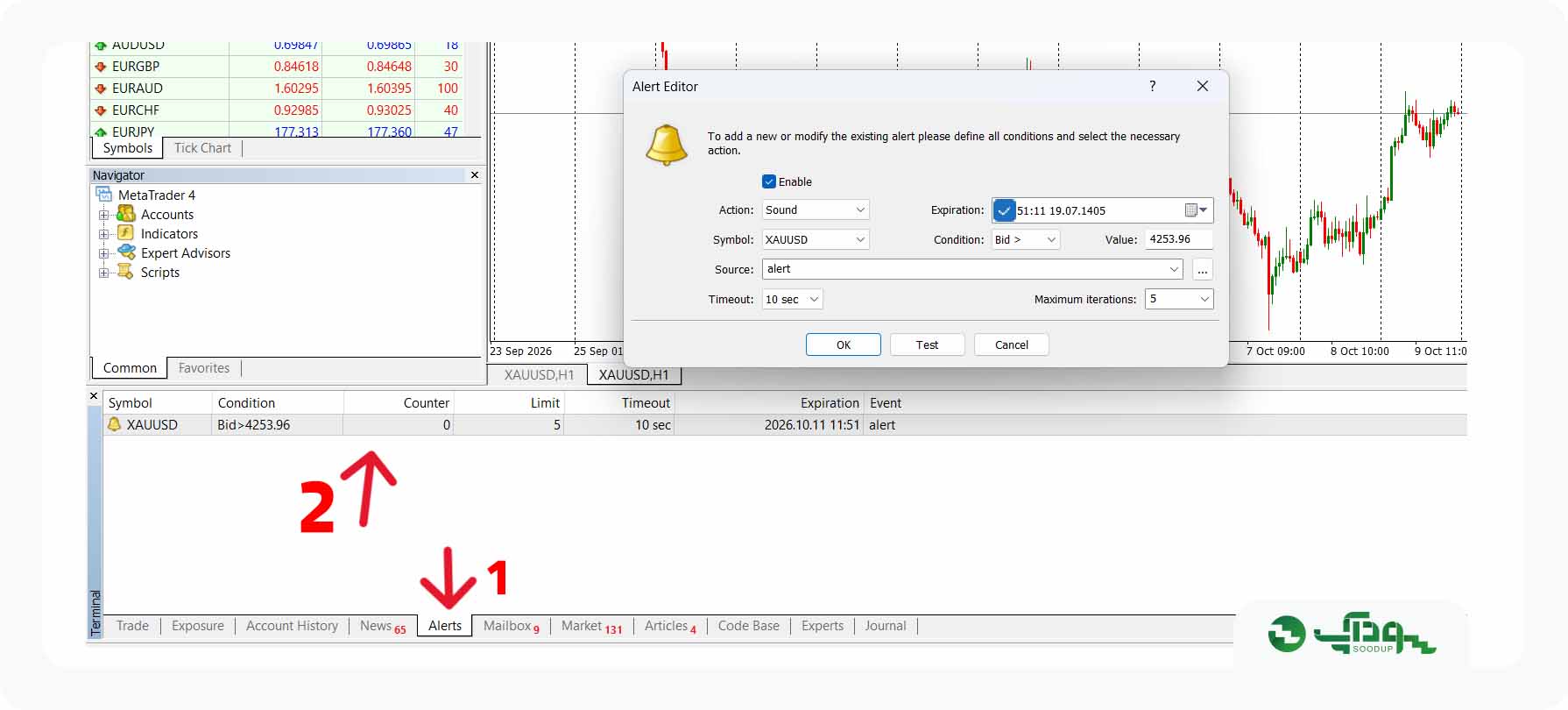Open the Alerts tab in Terminal
1568x710 pixels.
click(x=445, y=626)
